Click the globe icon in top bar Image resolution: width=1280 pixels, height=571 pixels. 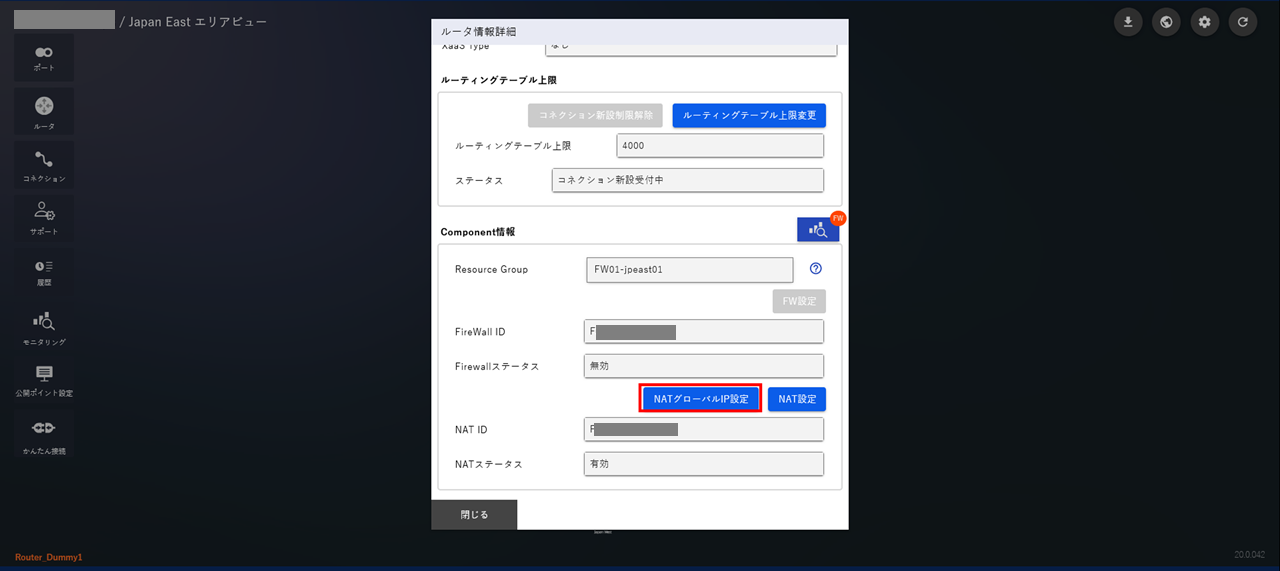pyautogui.click(x=1166, y=21)
